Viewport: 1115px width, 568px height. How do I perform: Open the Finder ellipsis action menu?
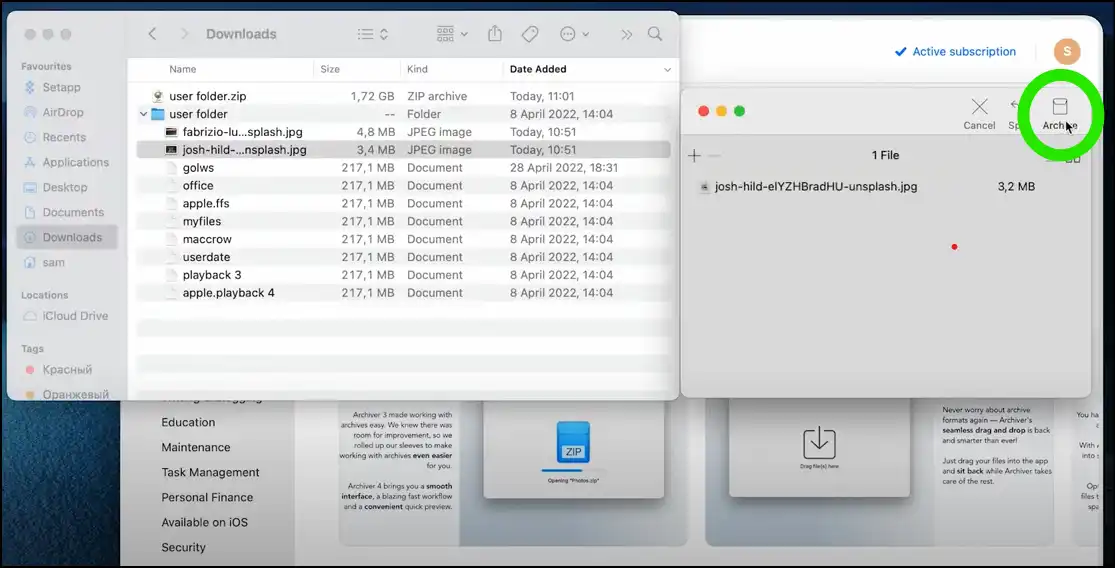pyautogui.click(x=575, y=34)
